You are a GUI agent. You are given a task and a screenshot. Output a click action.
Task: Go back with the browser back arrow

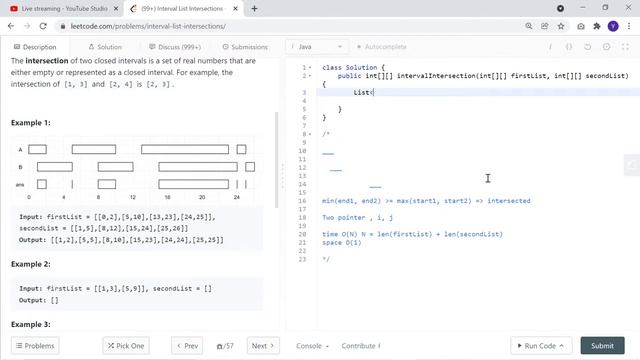(x=11, y=26)
